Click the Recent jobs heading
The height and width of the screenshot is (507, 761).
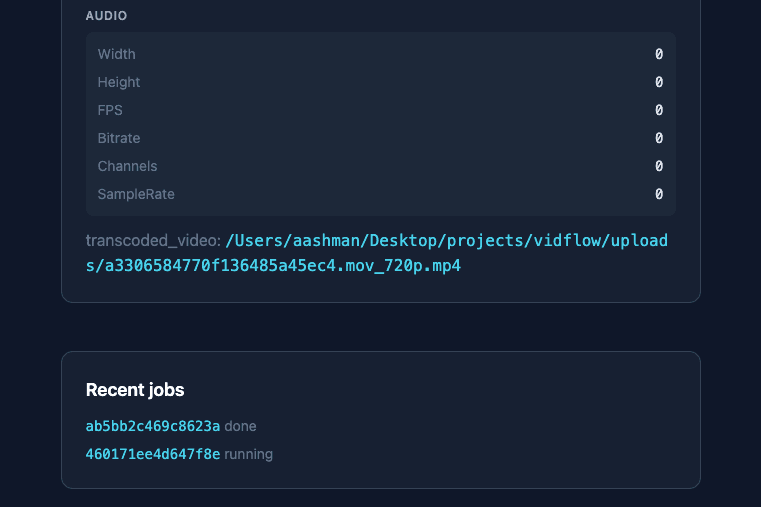(135, 390)
